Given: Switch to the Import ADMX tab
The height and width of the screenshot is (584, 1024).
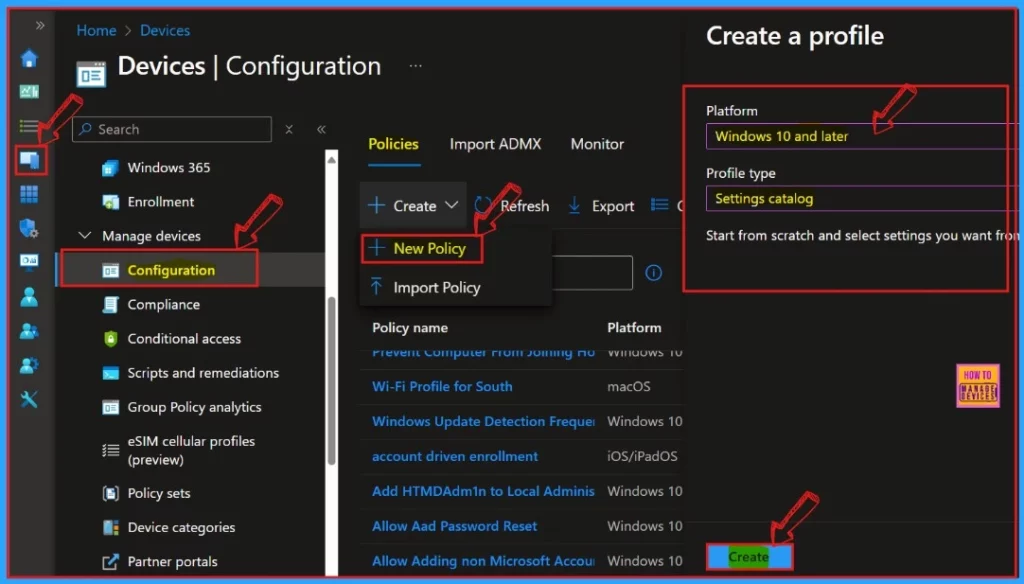Looking at the screenshot, I should (495, 144).
